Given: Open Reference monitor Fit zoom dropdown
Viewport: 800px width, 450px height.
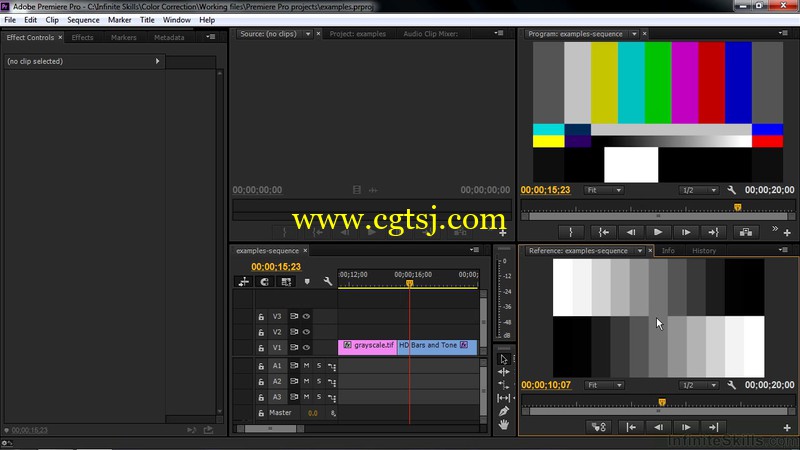Looking at the screenshot, I should (604, 385).
